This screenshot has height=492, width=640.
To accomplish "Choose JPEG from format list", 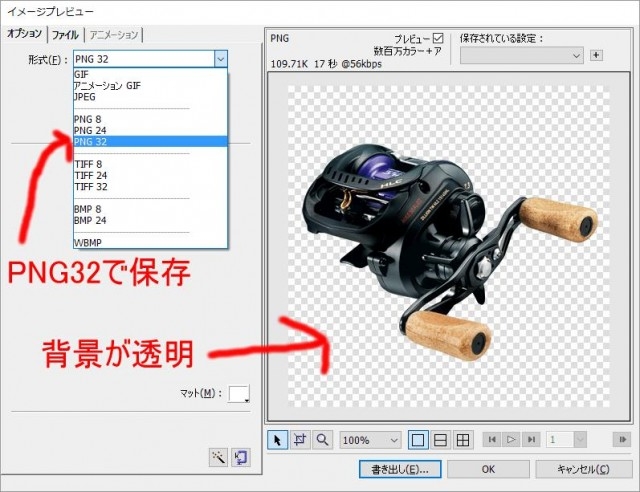I will 150,97.
